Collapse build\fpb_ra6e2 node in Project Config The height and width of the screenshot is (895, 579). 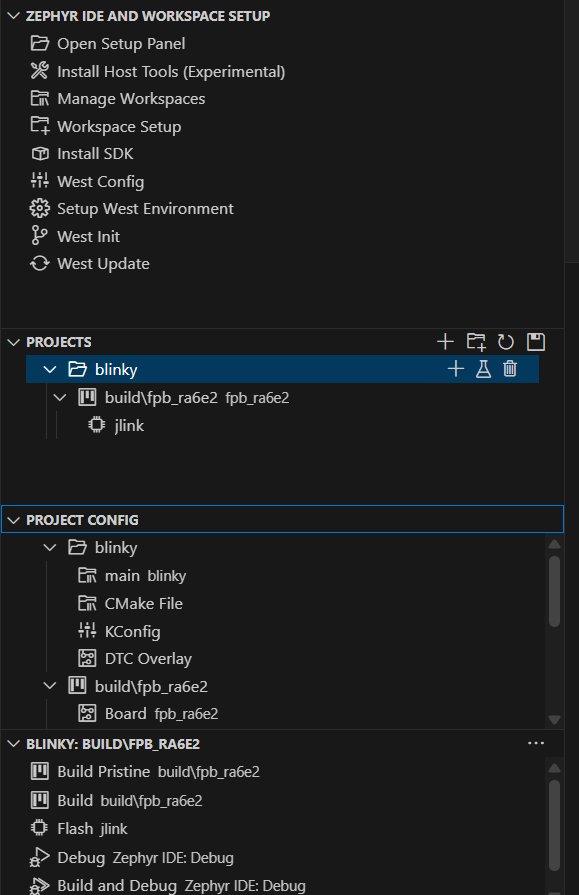(50, 686)
